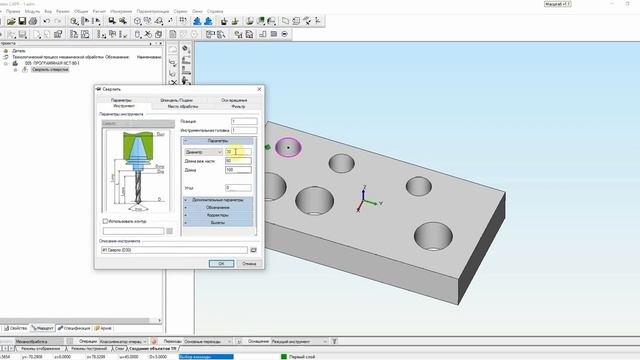Click the minus-circle icon in second toolbar

(x=284, y=34)
